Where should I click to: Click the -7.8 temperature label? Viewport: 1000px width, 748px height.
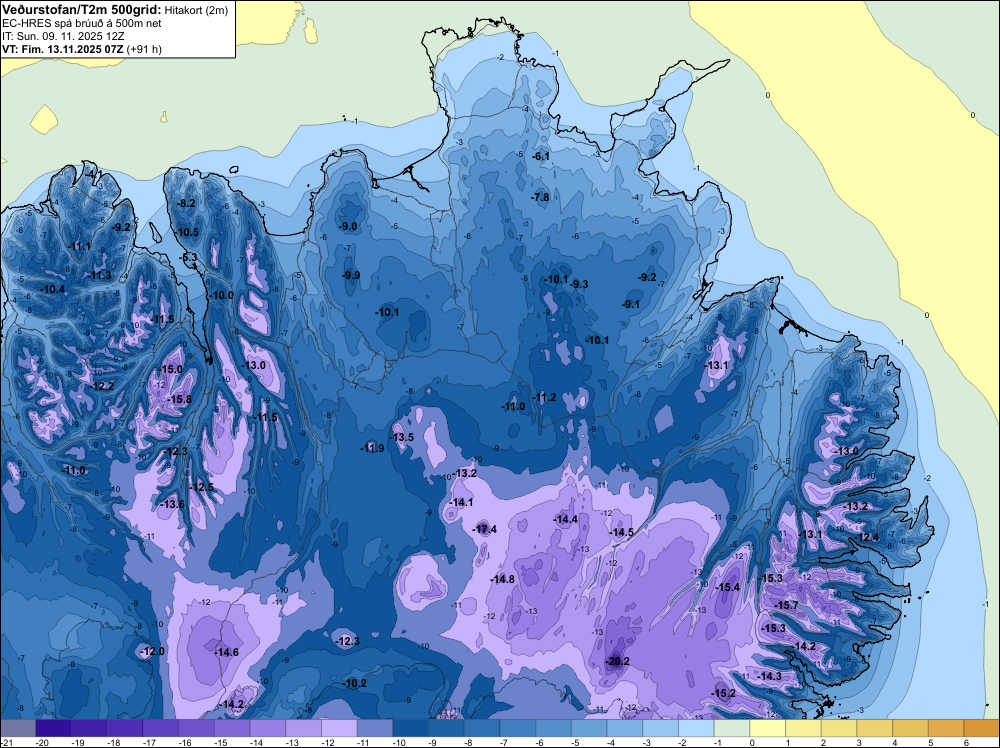coord(540,197)
